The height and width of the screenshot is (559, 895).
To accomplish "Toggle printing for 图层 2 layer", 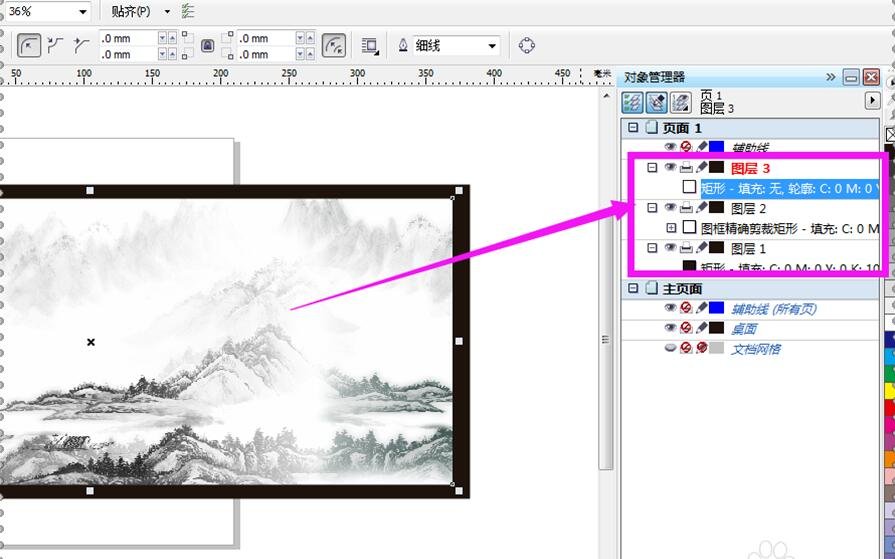I will [x=685, y=208].
